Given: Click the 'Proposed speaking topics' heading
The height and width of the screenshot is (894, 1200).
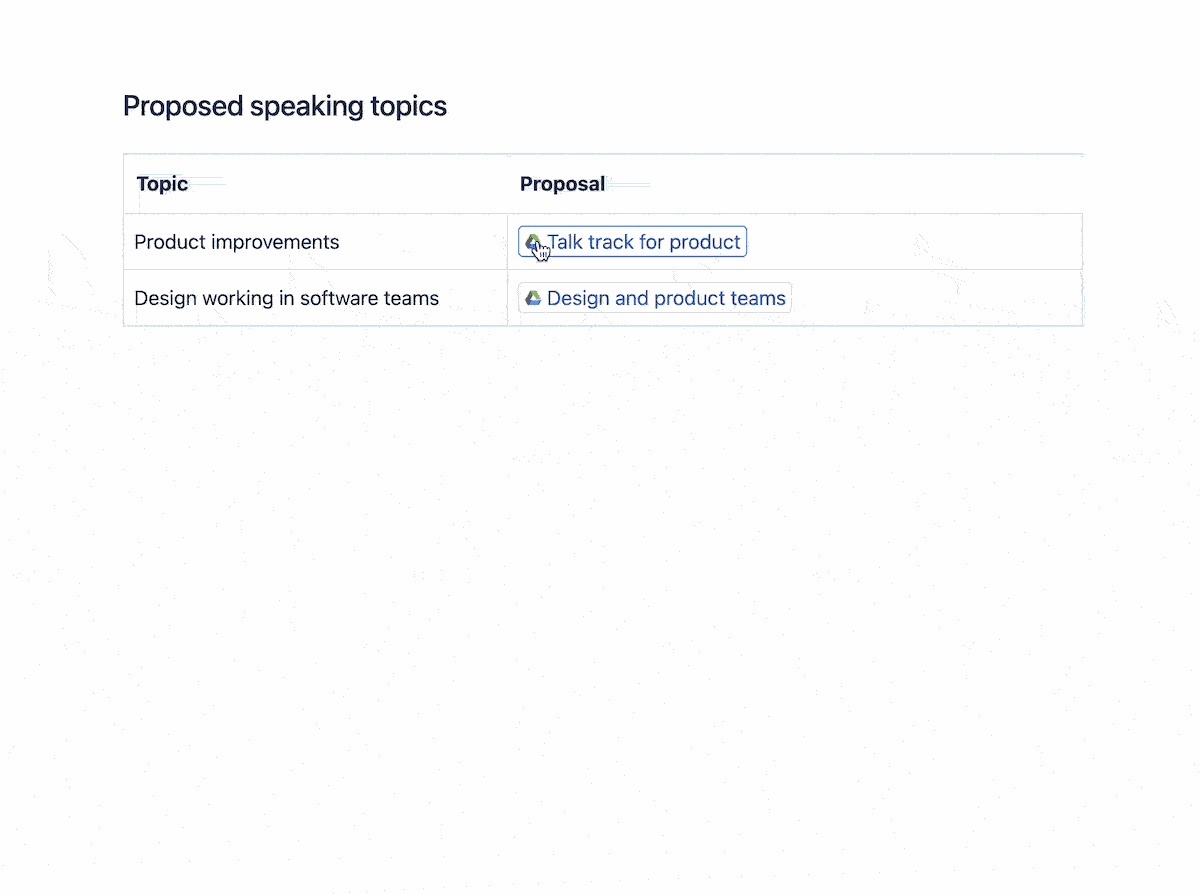Looking at the screenshot, I should 285,106.
